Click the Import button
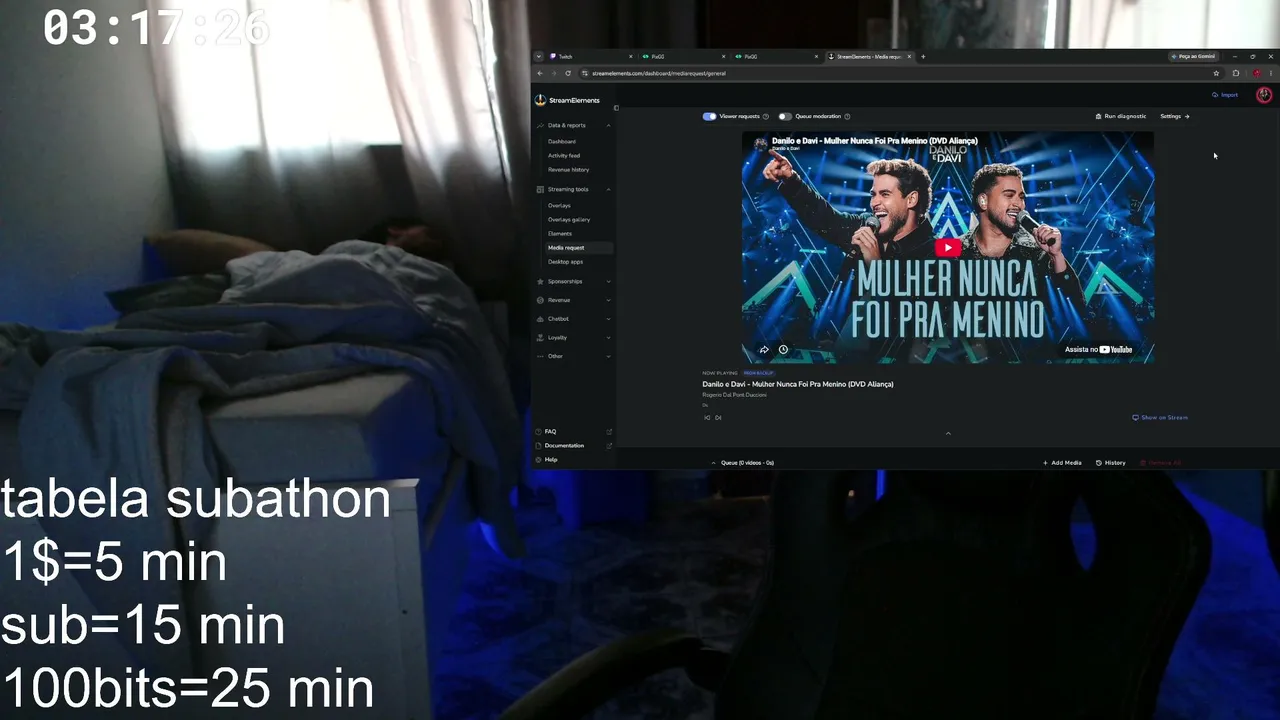Image resolution: width=1280 pixels, height=720 pixels. tap(1225, 95)
